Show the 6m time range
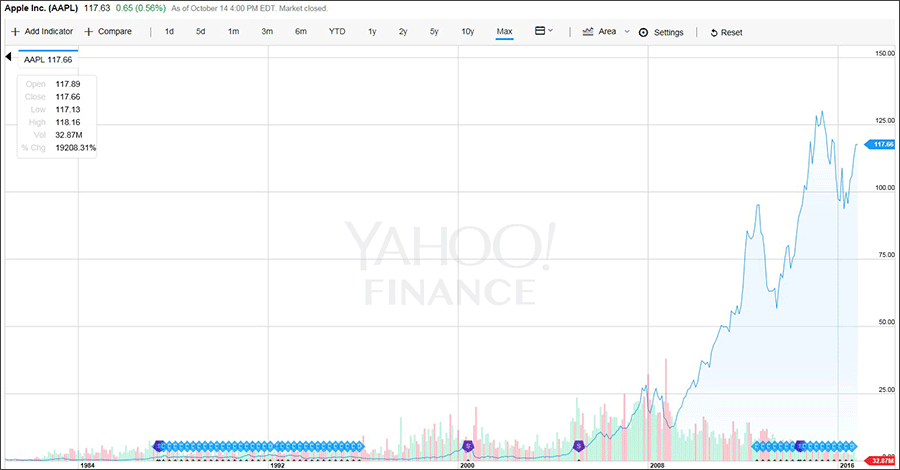This screenshot has width=900, height=470. coord(301,32)
